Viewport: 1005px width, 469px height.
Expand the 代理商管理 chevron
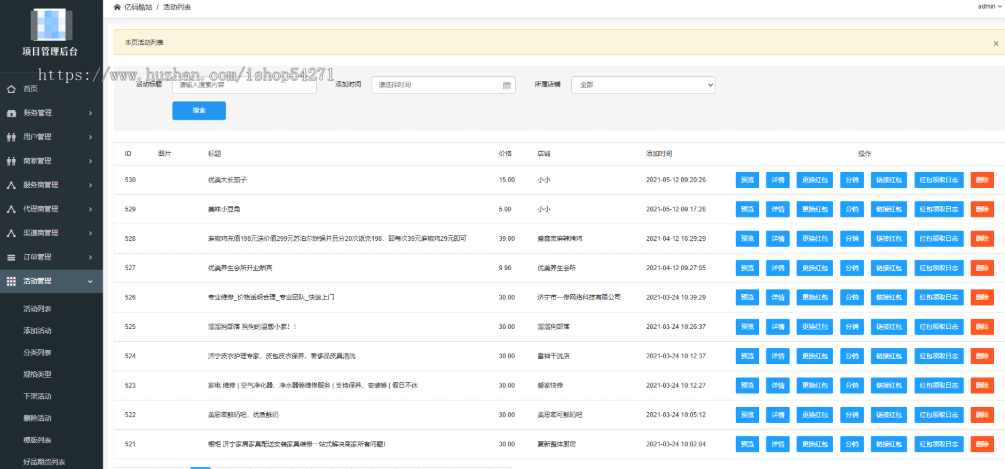pyautogui.click(x=90, y=209)
